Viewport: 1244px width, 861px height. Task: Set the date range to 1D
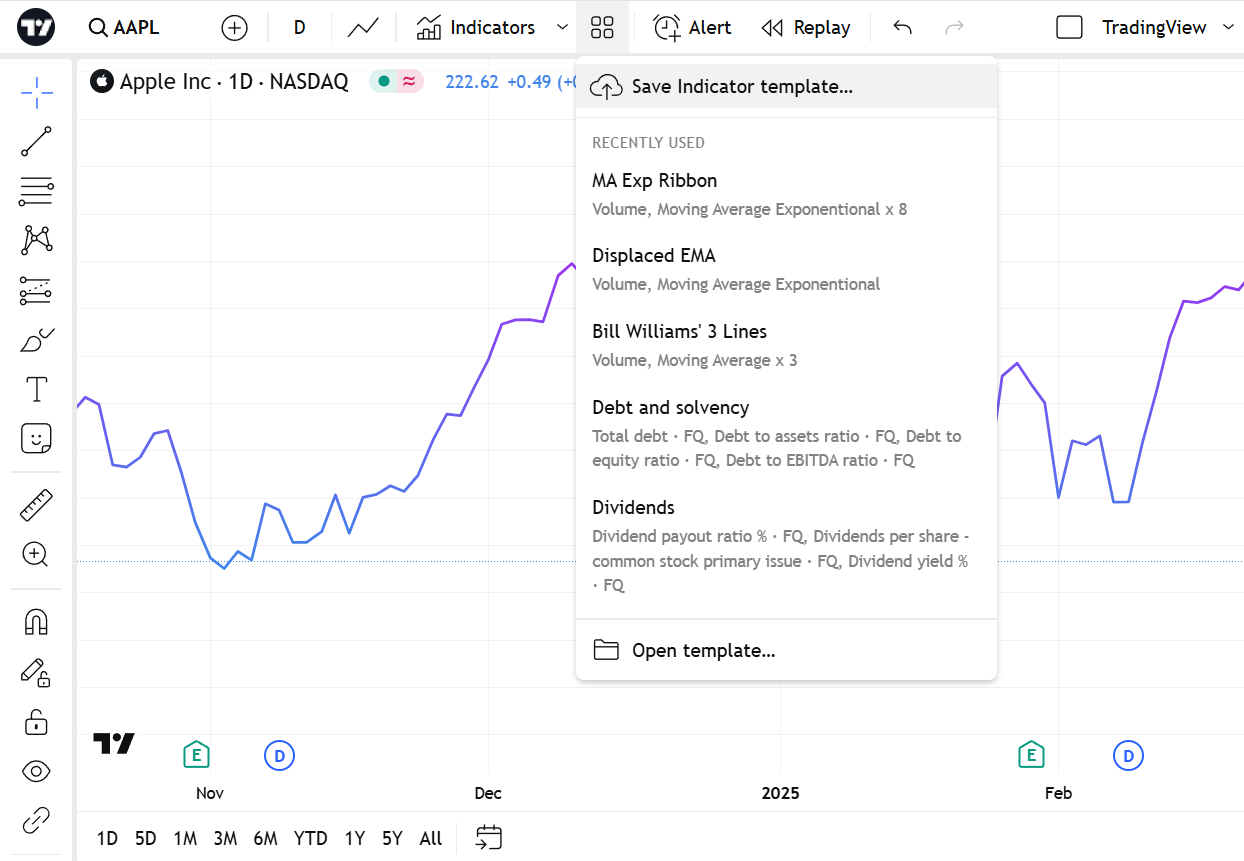point(107,838)
